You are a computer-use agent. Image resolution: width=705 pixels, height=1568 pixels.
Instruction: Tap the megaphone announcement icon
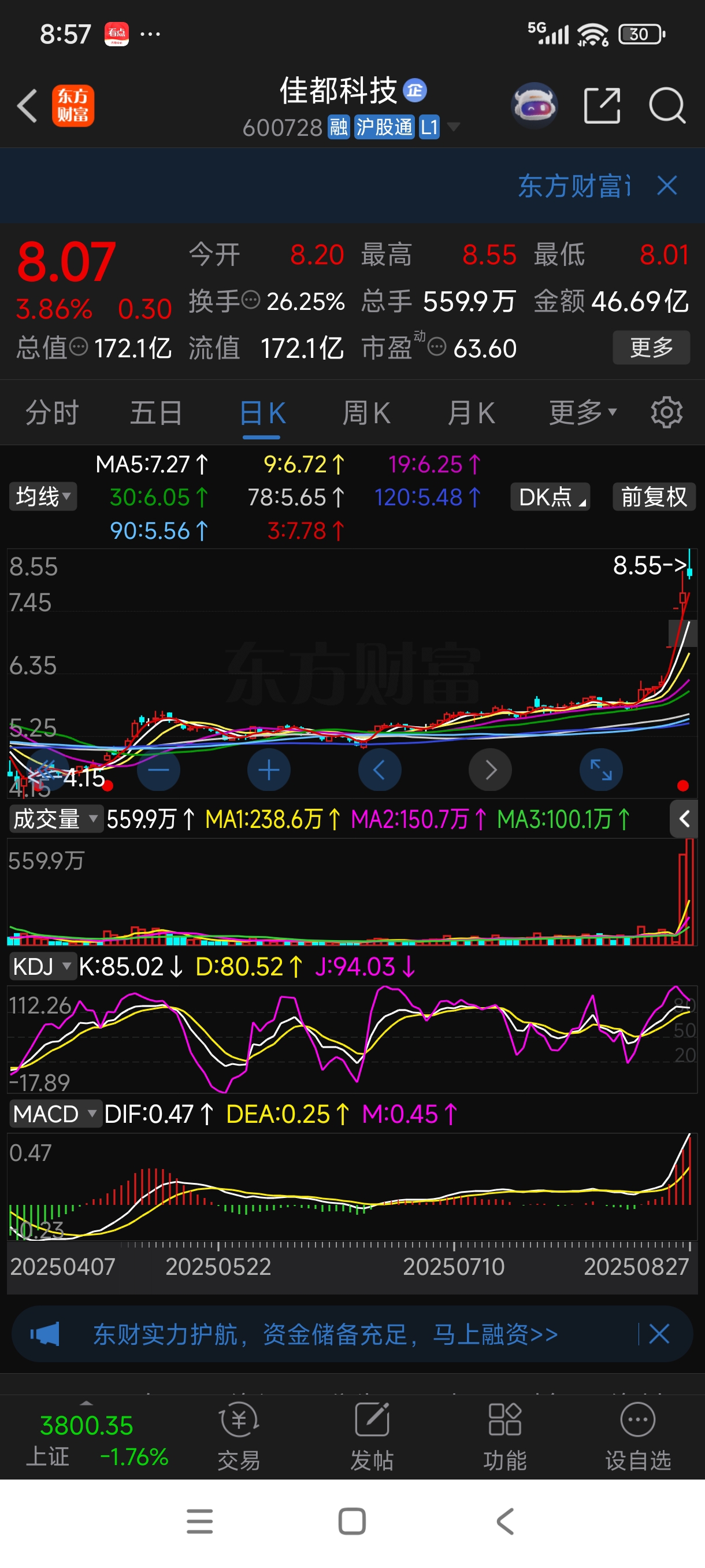[45, 1334]
